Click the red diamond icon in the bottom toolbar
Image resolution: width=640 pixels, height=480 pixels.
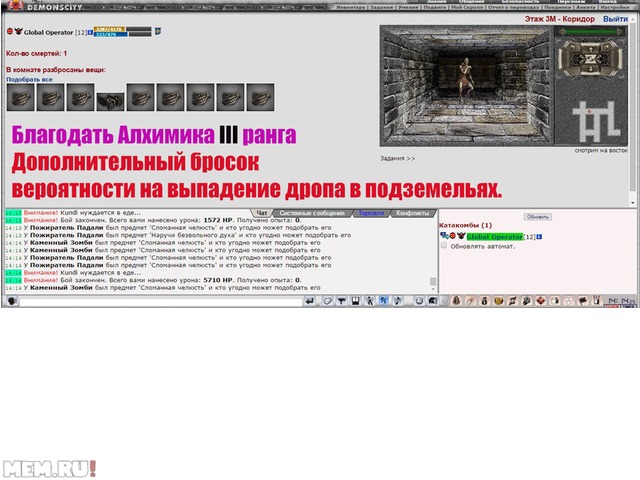click(540, 301)
